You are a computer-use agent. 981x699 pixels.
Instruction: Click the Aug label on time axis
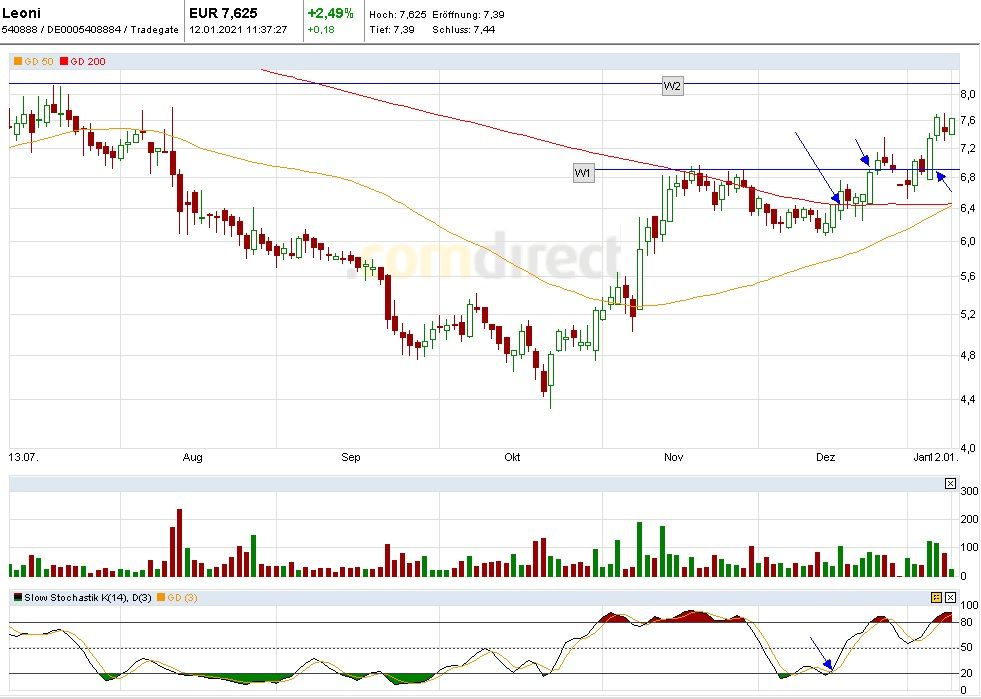tap(193, 458)
